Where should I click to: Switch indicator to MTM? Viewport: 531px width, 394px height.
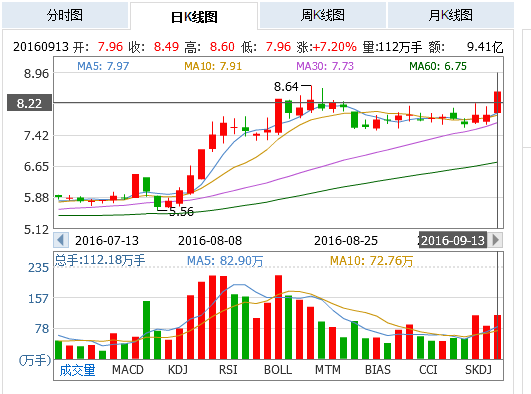[x=328, y=370]
